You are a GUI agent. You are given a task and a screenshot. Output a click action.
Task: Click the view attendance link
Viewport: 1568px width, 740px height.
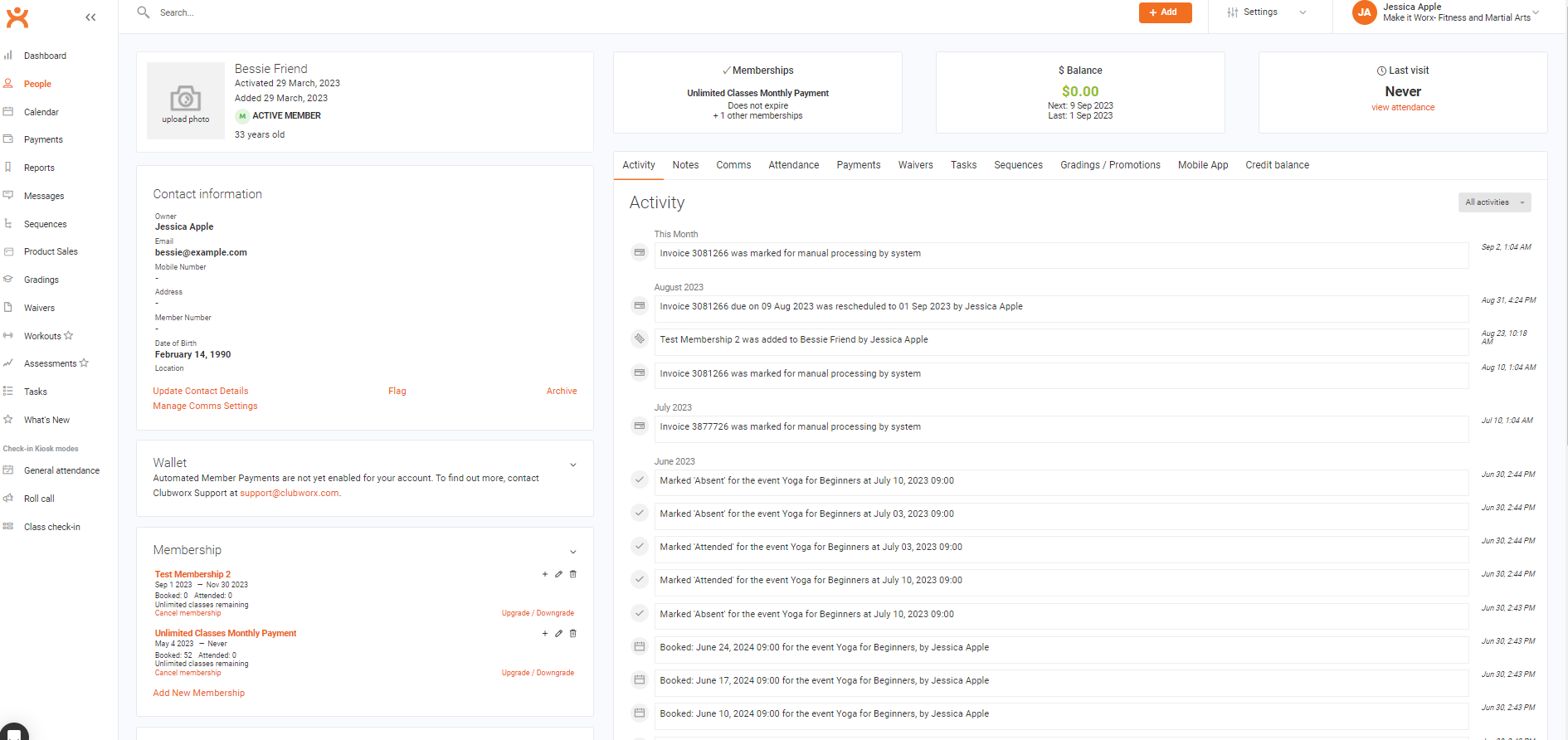click(x=1402, y=107)
